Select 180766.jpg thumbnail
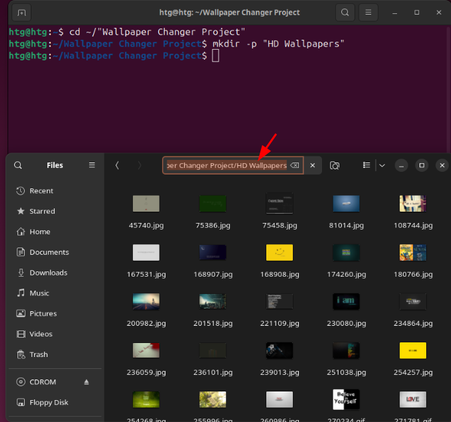 pyautogui.click(x=413, y=252)
